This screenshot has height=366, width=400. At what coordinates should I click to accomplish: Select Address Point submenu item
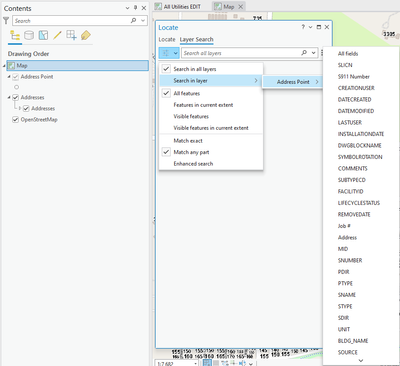click(293, 82)
